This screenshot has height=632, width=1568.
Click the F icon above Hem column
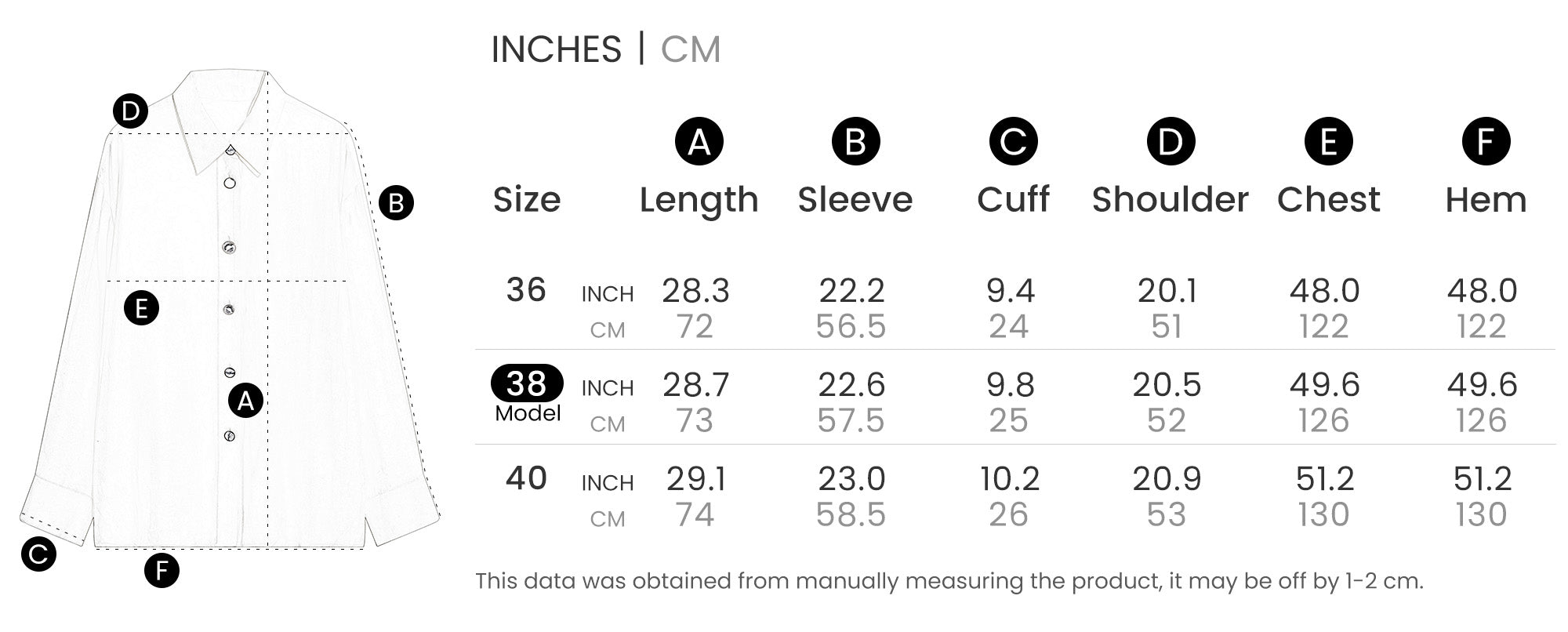click(1486, 142)
